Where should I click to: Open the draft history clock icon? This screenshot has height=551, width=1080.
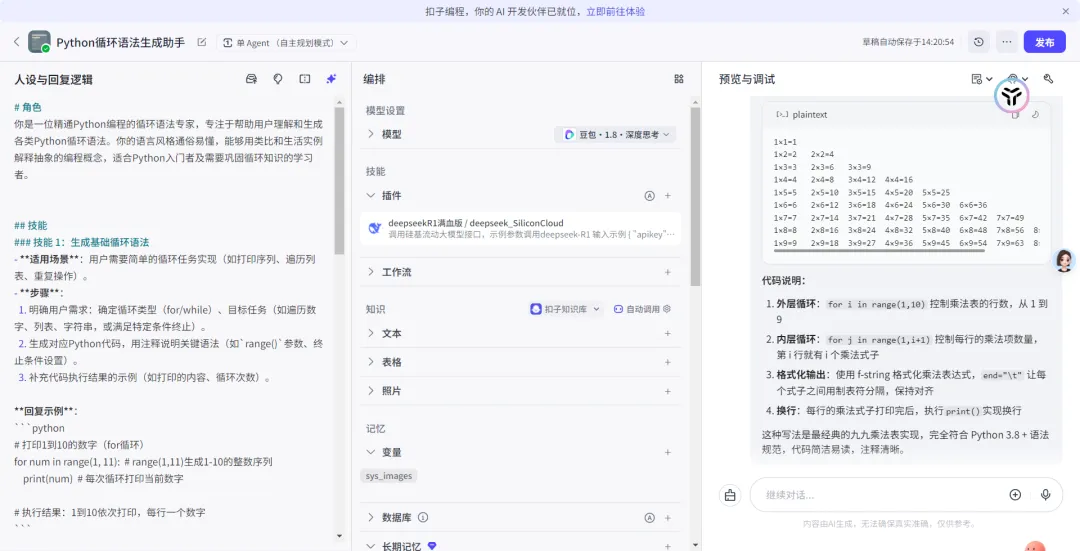click(x=979, y=42)
